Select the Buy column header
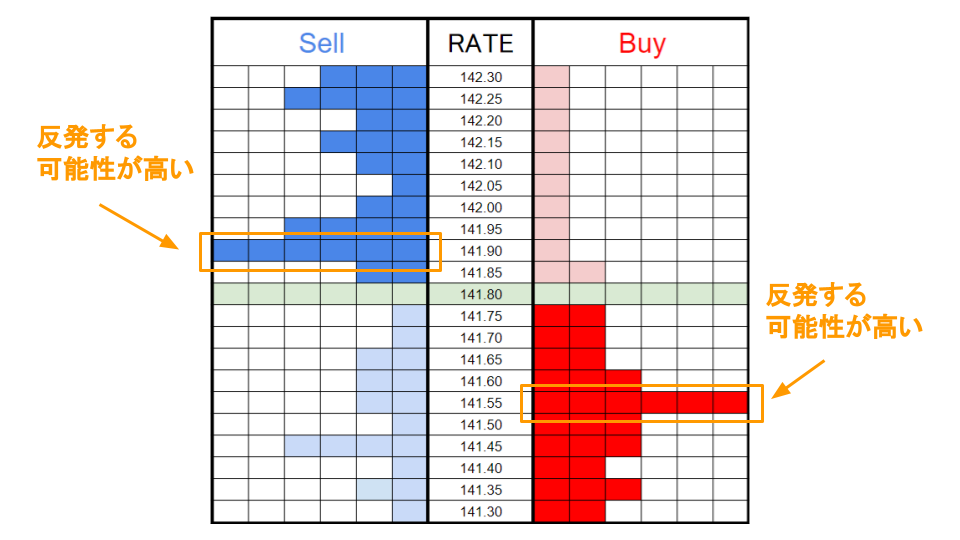Viewport: 960px width, 540px height. [x=641, y=43]
